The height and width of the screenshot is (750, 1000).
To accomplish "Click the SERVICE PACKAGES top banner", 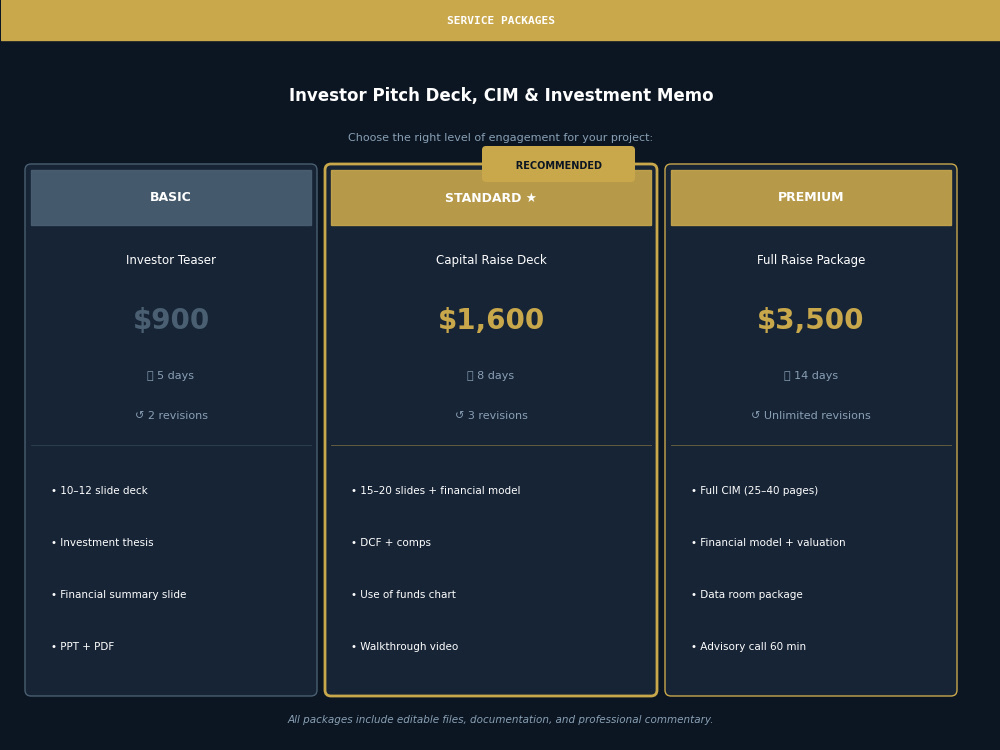I will coord(501,20).
